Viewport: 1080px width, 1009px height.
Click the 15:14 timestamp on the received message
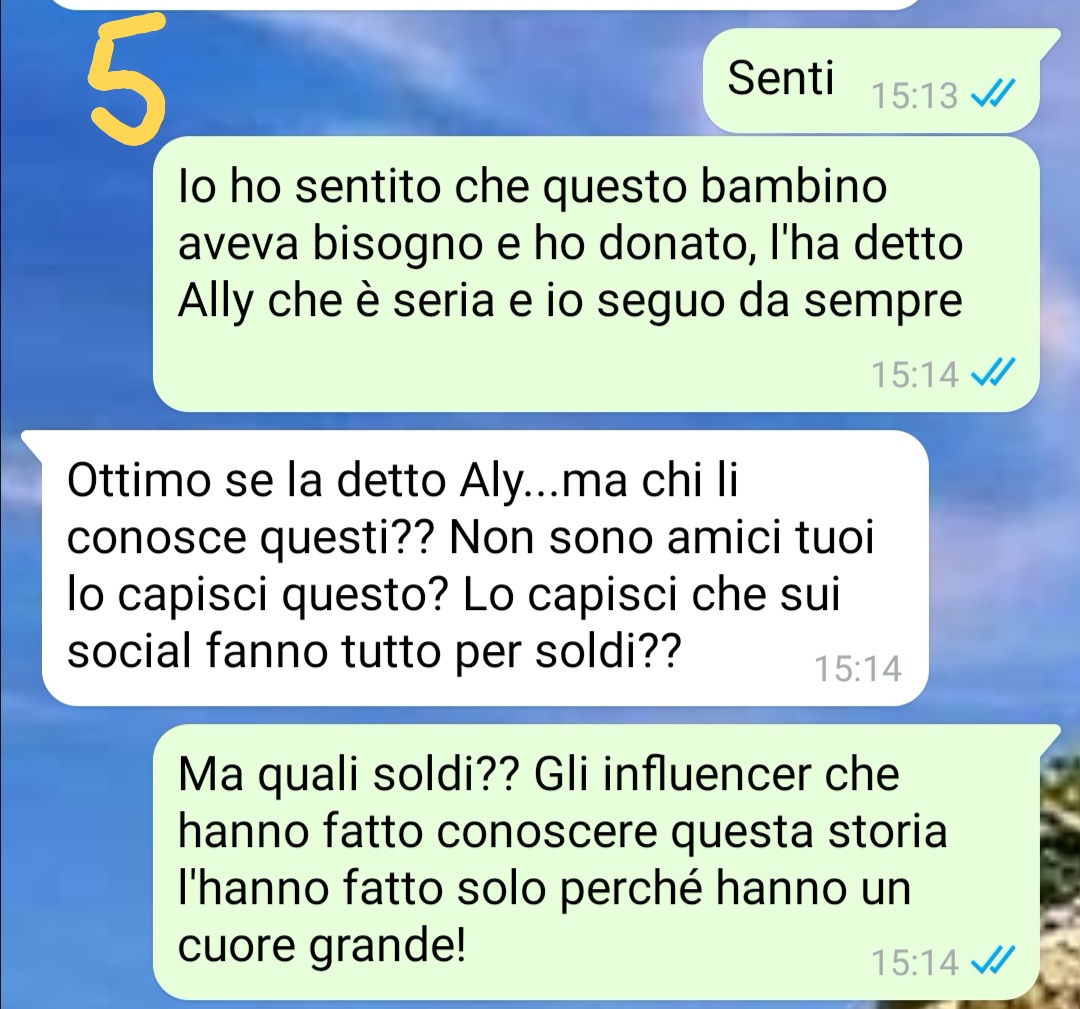pyautogui.click(x=858, y=668)
